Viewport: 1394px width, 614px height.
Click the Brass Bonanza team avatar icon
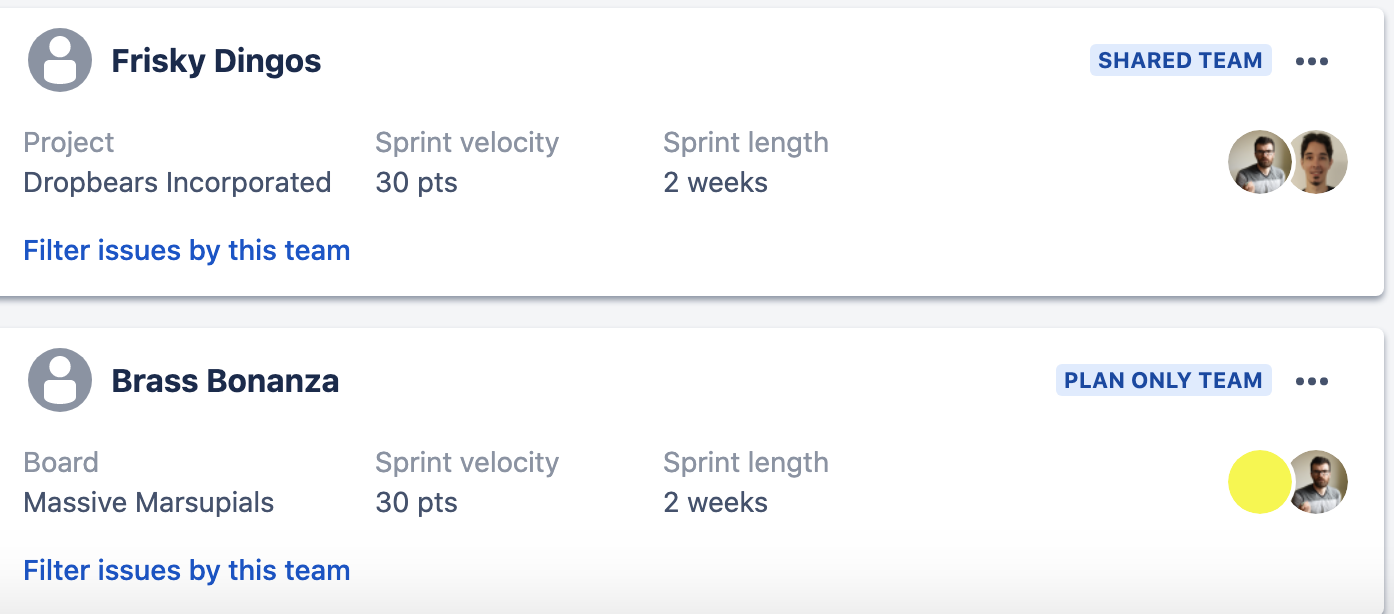tap(60, 380)
